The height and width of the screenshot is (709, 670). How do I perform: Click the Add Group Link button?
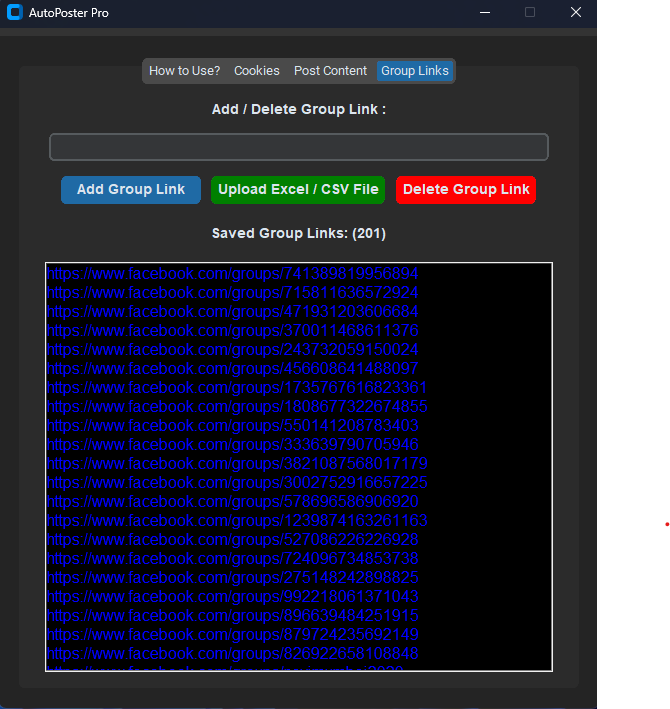(x=131, y=190)
